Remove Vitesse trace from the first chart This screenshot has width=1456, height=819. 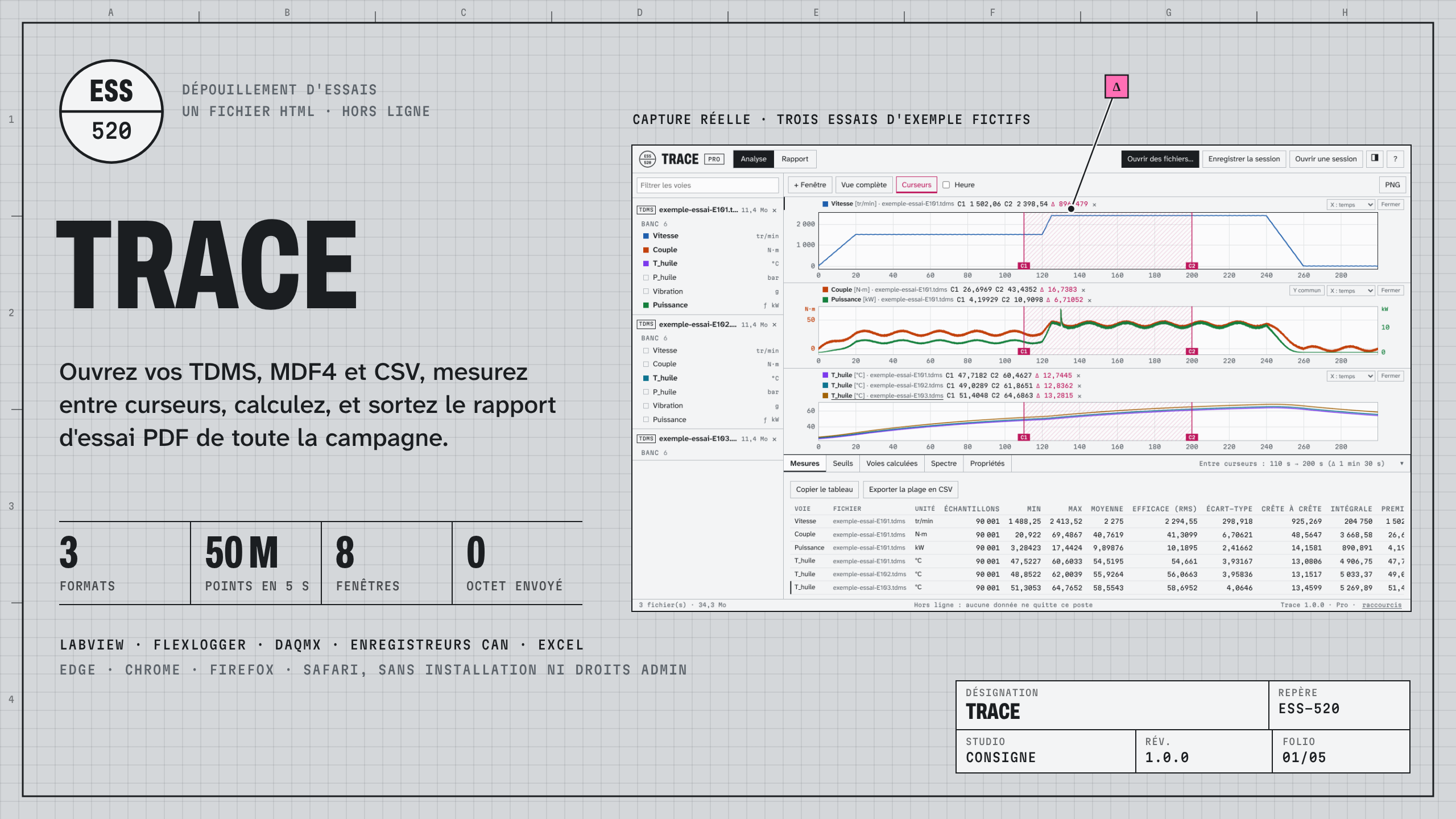(1094, 204)
